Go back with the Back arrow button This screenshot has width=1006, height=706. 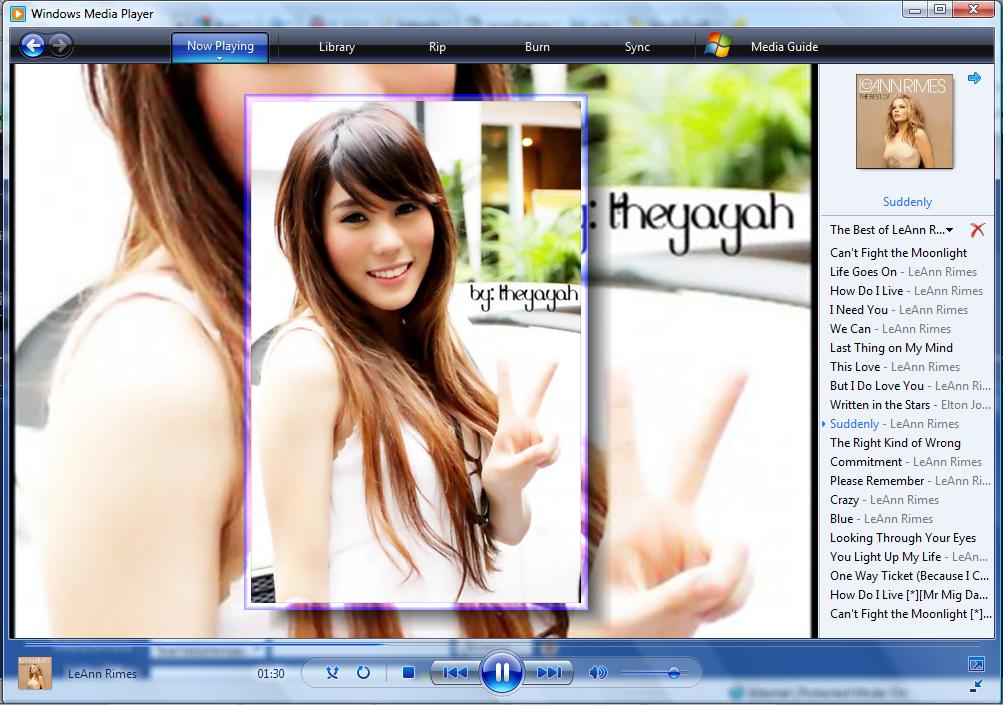tap(32, 46)
